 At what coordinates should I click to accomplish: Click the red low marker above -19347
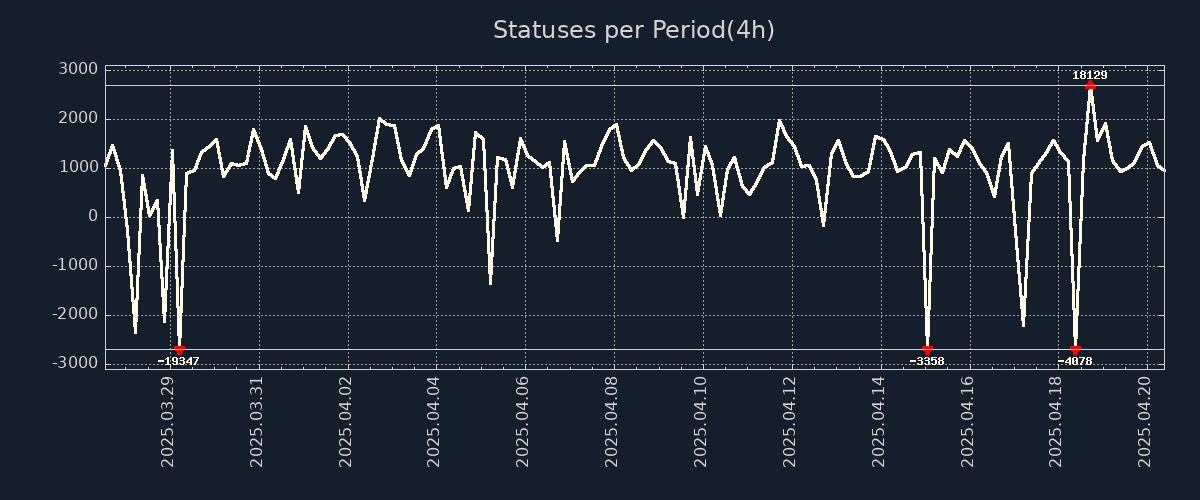pyautogui.click(x=179, y=349)
